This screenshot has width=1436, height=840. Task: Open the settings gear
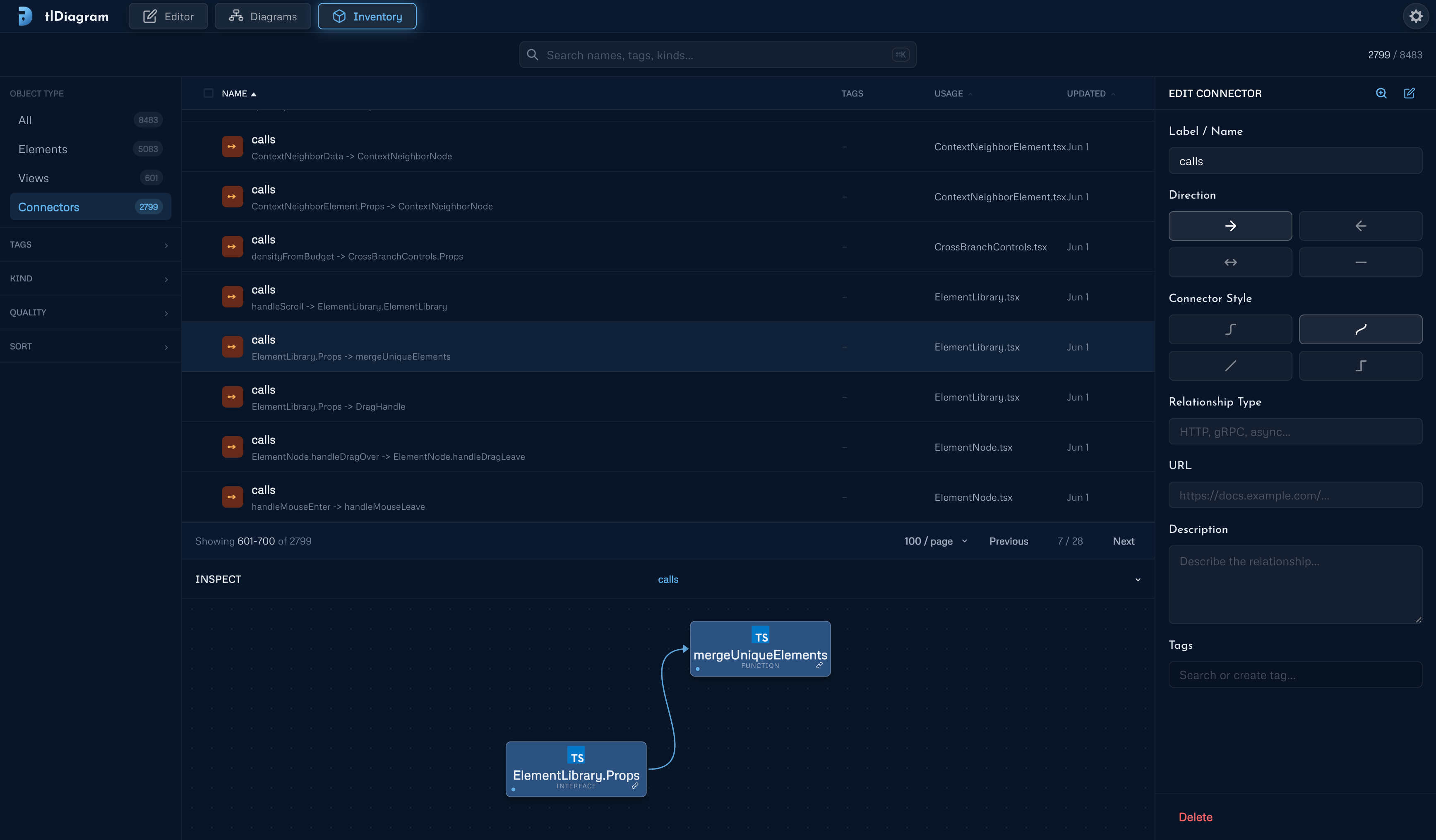tap(1415, 16)
